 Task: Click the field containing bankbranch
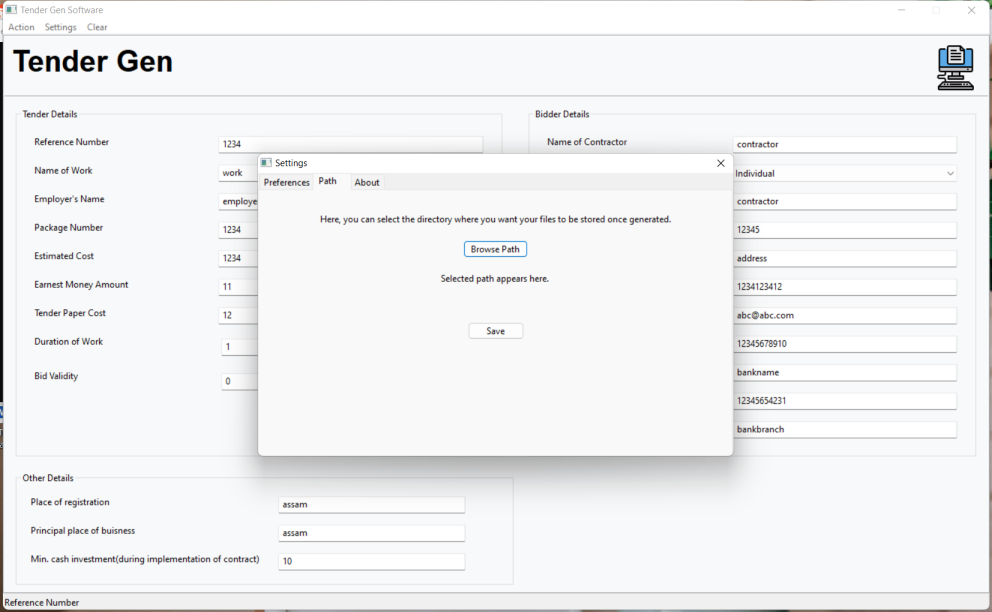click(x=845, y=429)
